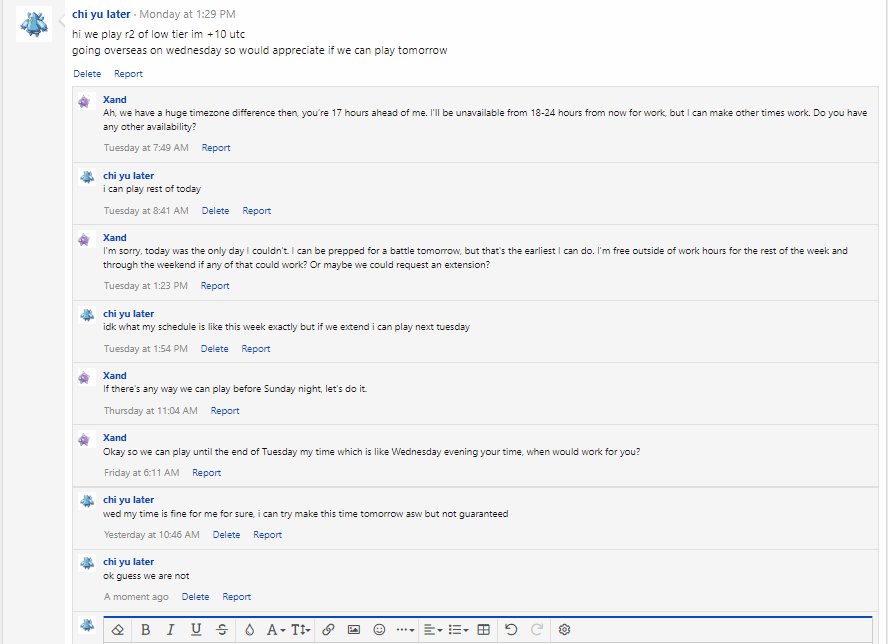The image size is (888, 644).
Task: Apply strikethrough to text
Action: coord(221,630)
